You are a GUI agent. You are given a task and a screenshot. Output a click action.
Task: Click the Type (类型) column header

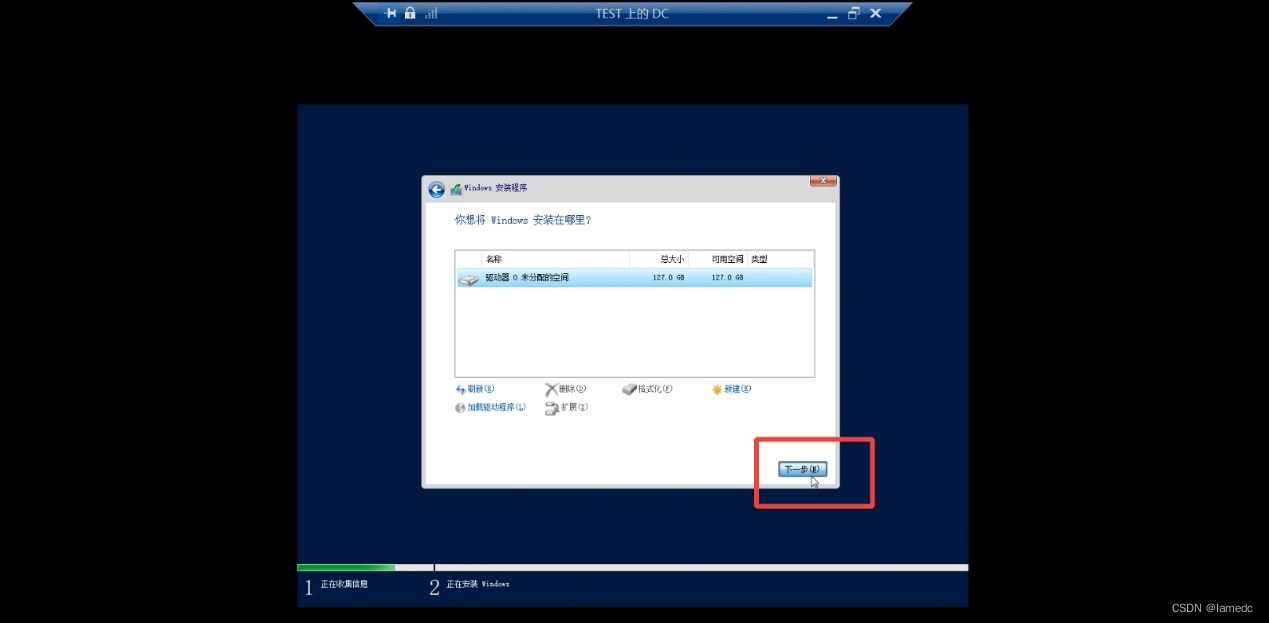[779, 259]
